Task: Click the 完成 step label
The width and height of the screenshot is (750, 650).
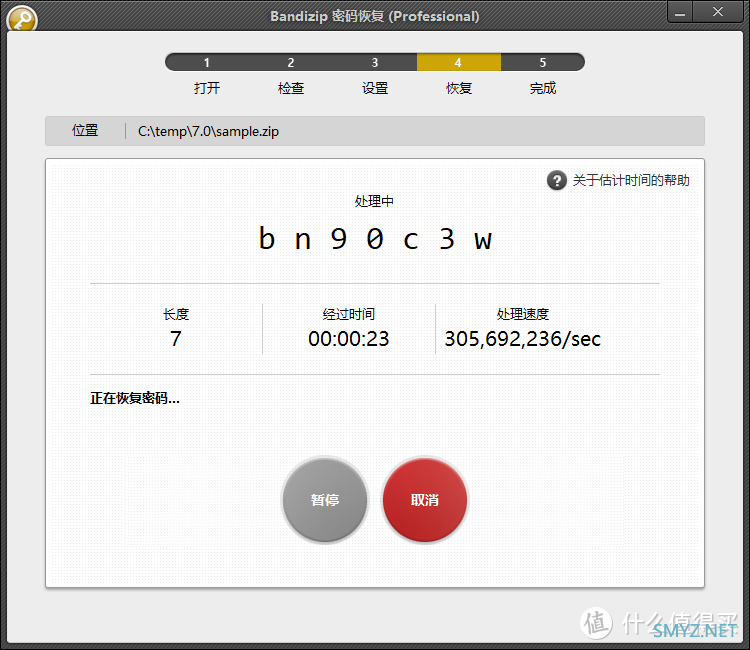Action: [x=543, y=88]
